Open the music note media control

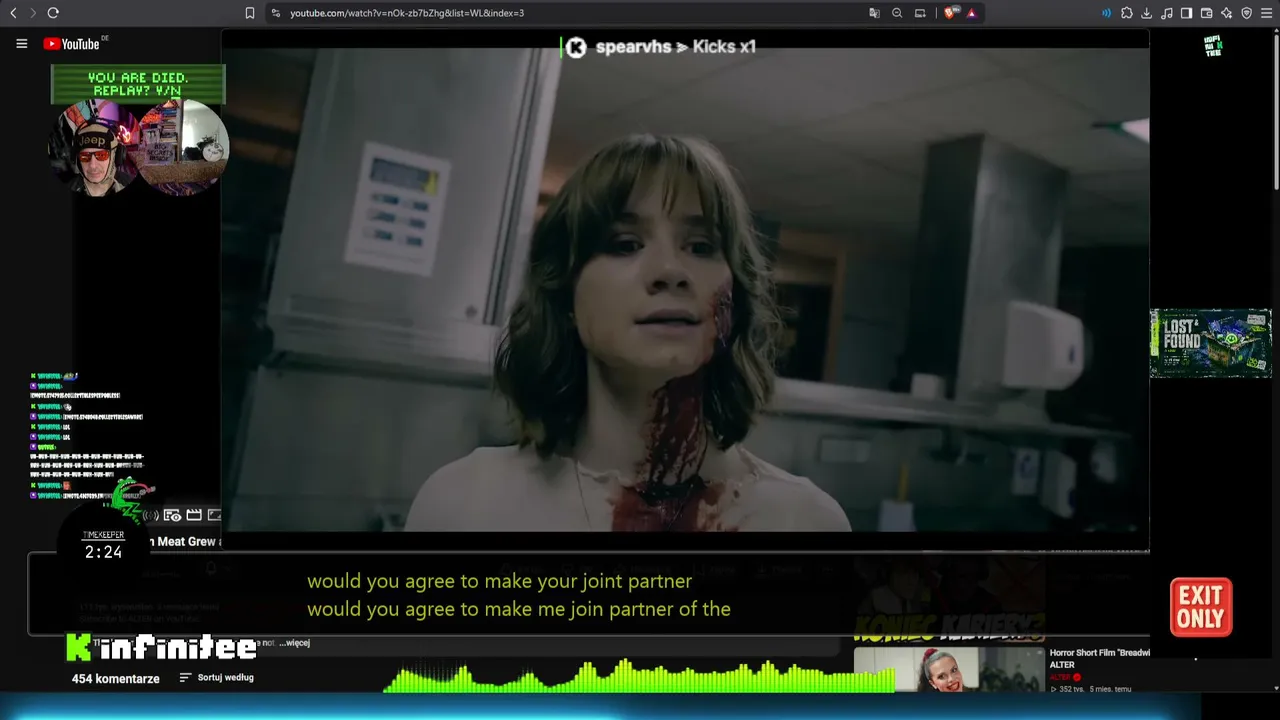[x=1167, y=13]
